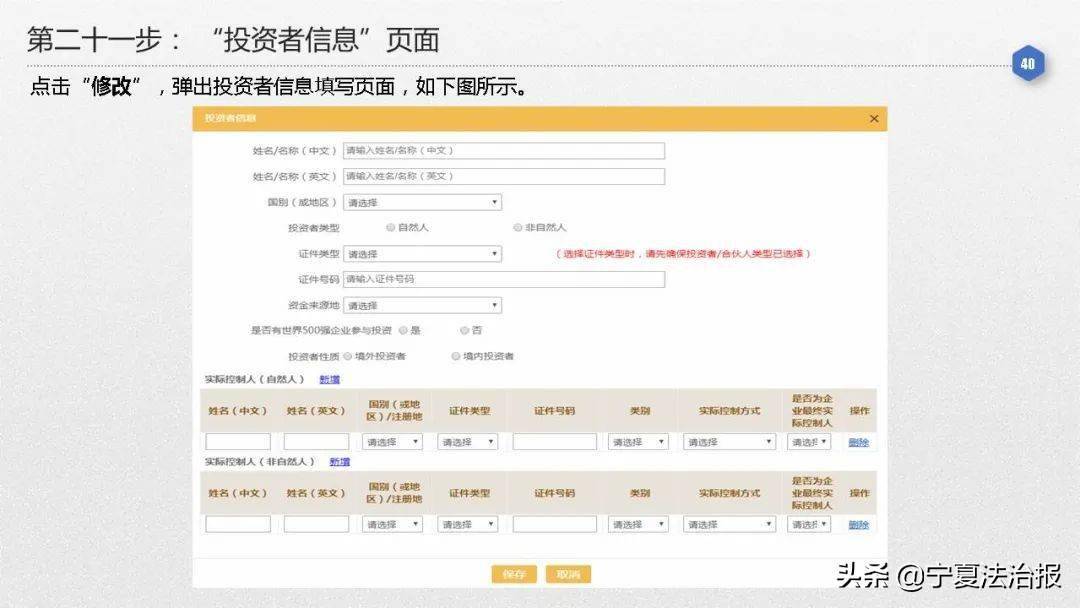The image size is (1080, 608).
Task: Open 证件类型 dropdown in 非自然人 controller row
Action: 468,525
